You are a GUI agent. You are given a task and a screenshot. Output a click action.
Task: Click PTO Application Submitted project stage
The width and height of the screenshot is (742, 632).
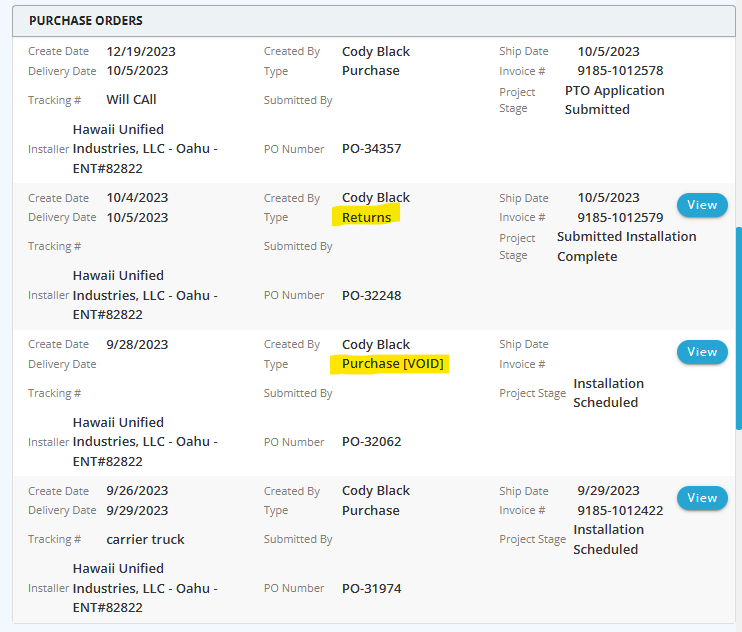coord(613,100)
